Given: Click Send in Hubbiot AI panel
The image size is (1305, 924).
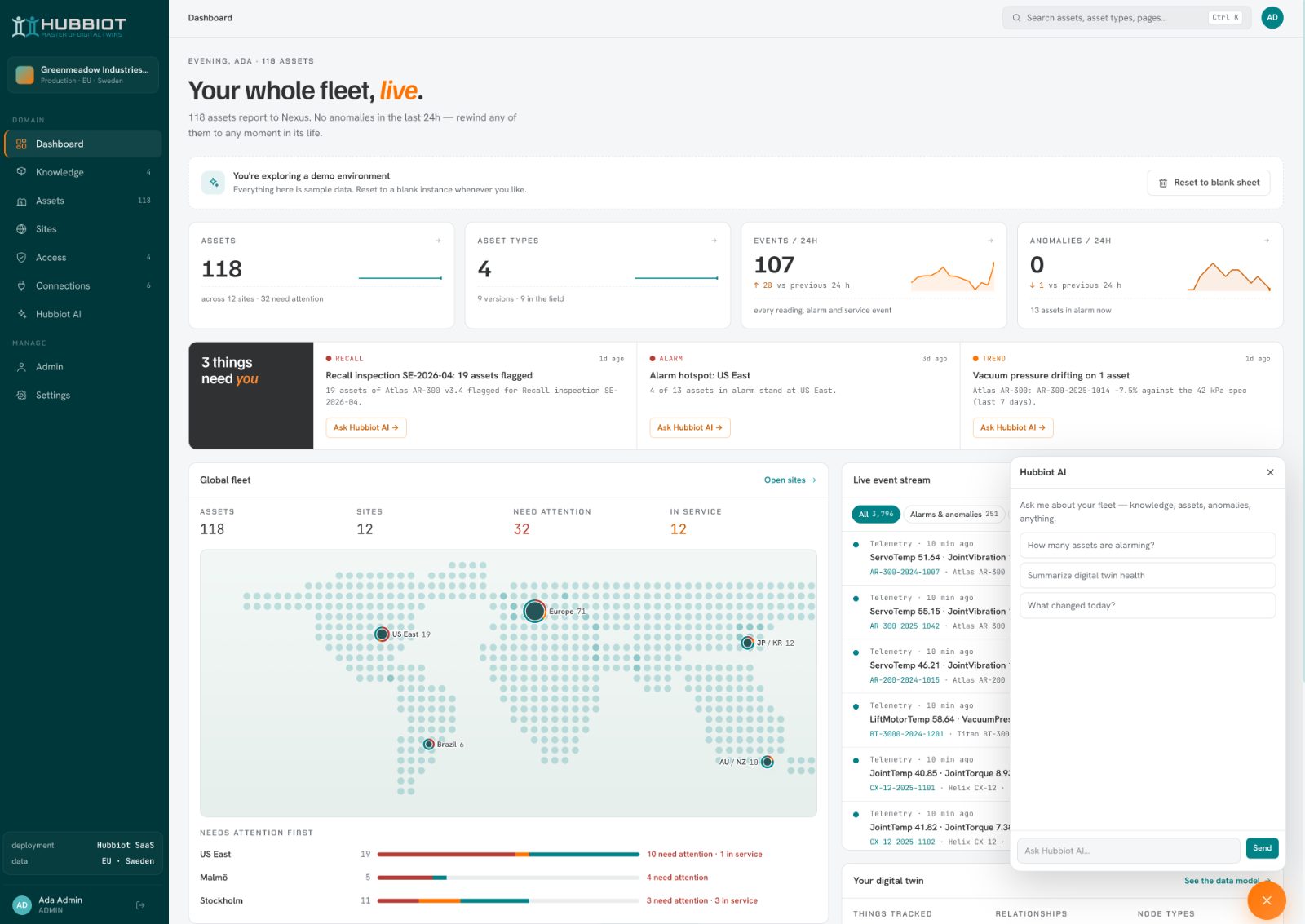Looking at the screenshot, I should 1262,848.
